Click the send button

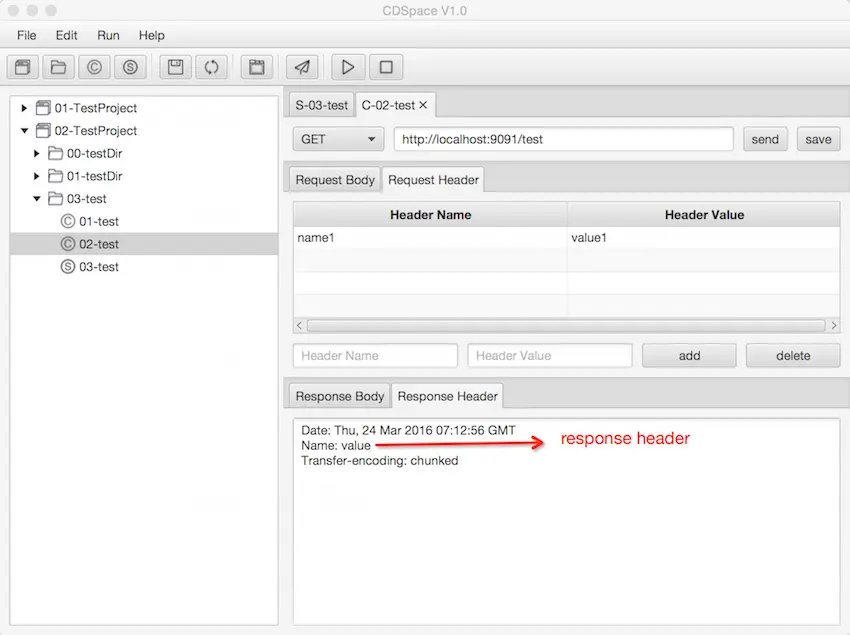765,139
